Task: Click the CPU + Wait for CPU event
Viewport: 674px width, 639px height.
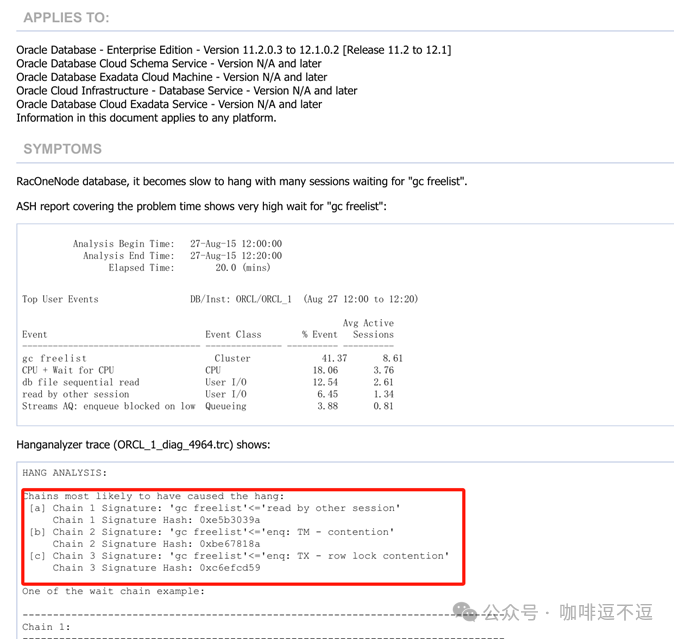Action: (68, 370)
